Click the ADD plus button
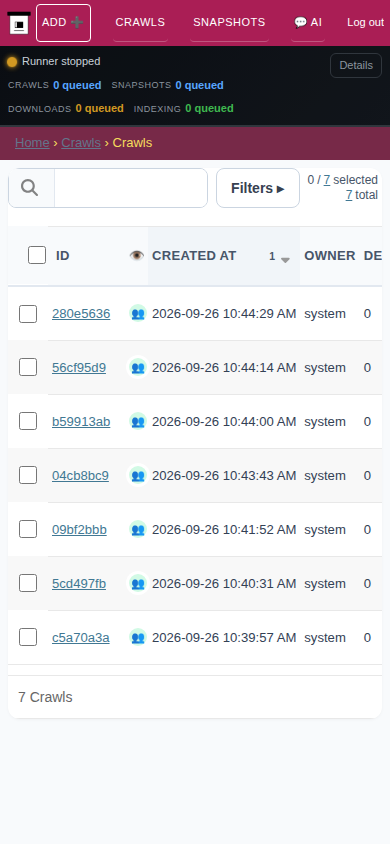 pyautogui.click(x=63, y=23)
